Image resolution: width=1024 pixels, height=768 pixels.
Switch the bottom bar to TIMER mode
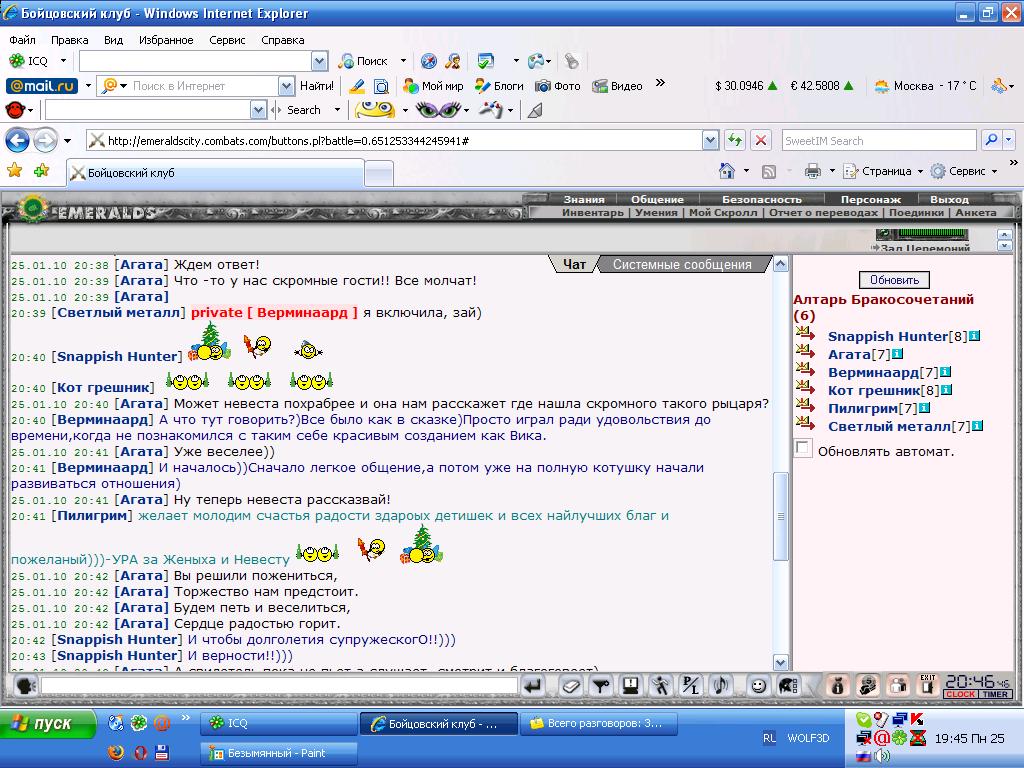[x=995, y=694]
